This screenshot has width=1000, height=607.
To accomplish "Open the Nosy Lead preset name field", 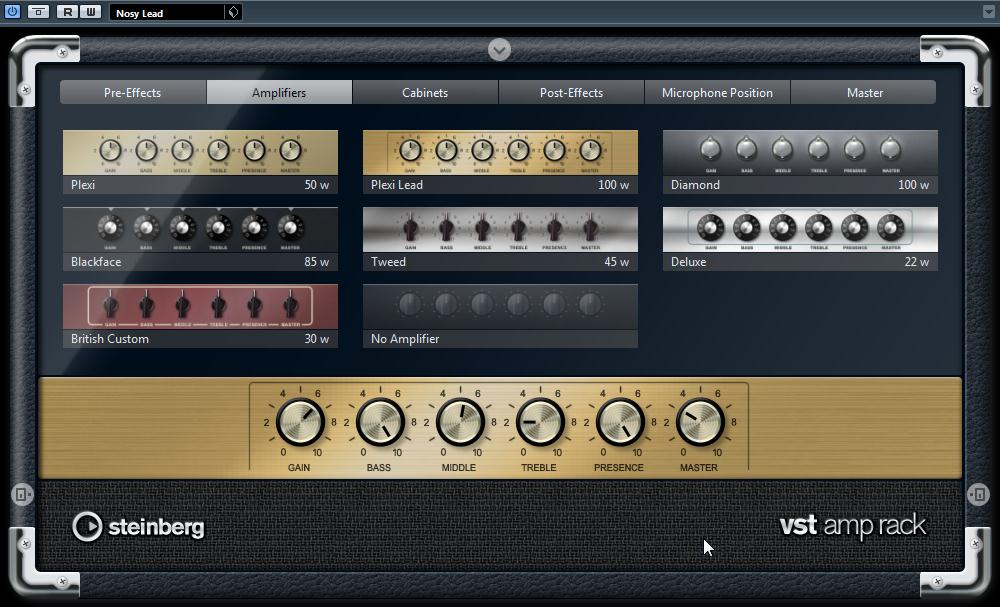I will point(167,12).
